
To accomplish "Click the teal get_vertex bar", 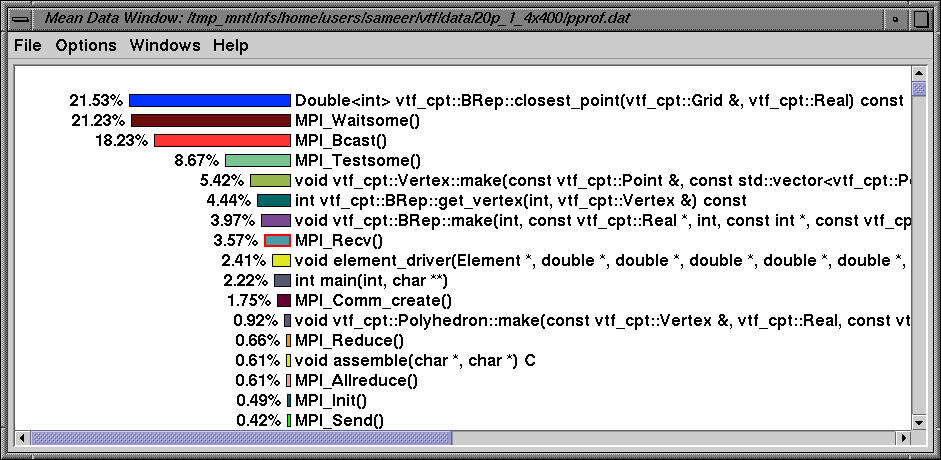I will pyautogui.click(x=274, y=200).
